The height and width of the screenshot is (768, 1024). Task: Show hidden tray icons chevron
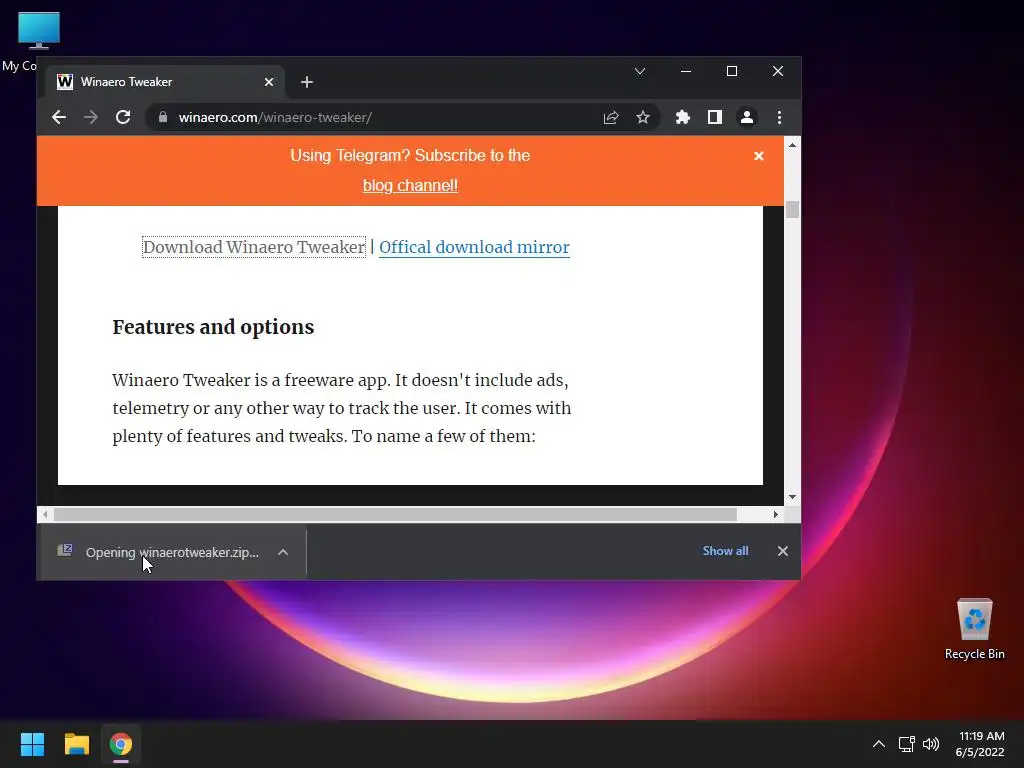(x=879, y=744)
